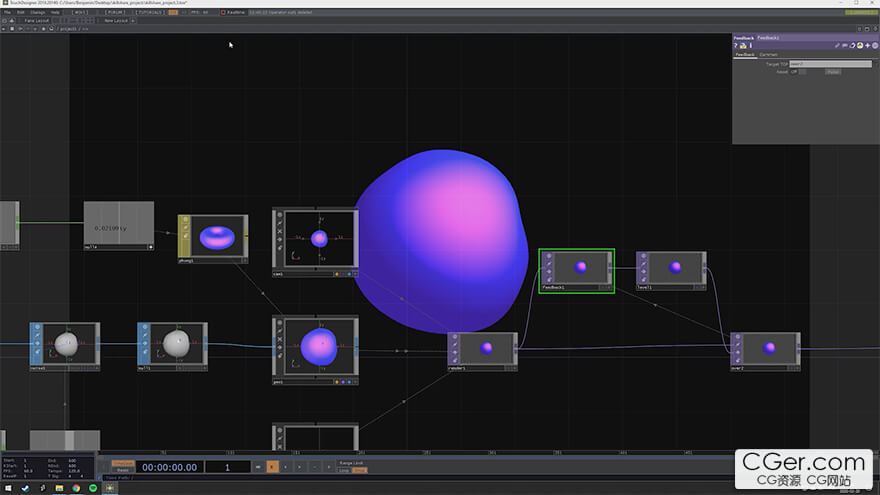Switch to the Common parameter tab
The height and width of the screenshot is (495, 880).
[x=768, y=54]
